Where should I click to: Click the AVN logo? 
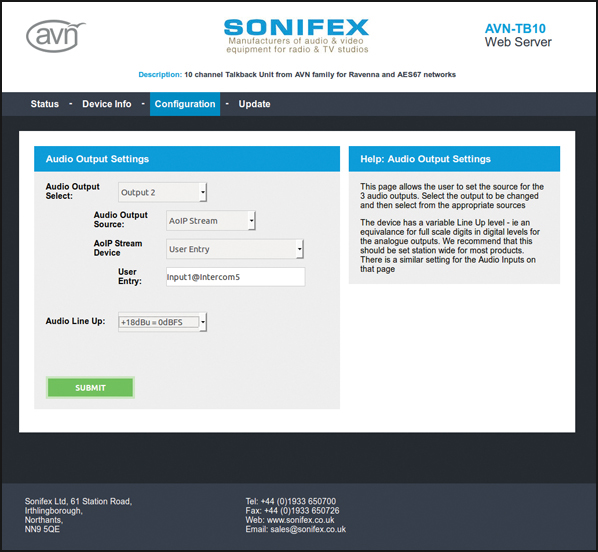(56, 36)
